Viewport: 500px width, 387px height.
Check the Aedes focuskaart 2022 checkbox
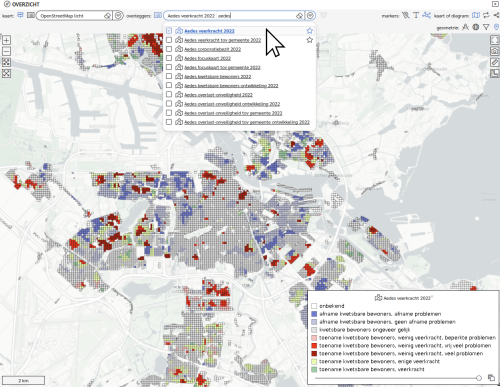coord(169,58)
